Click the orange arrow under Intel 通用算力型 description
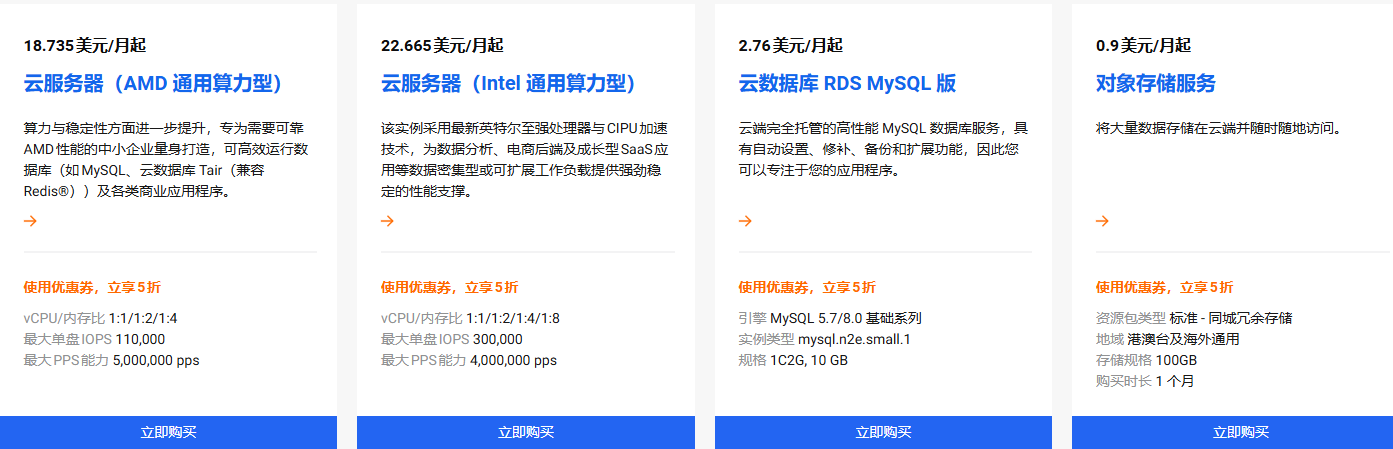Screen dimensions: 1393x449 click(388, 221)
